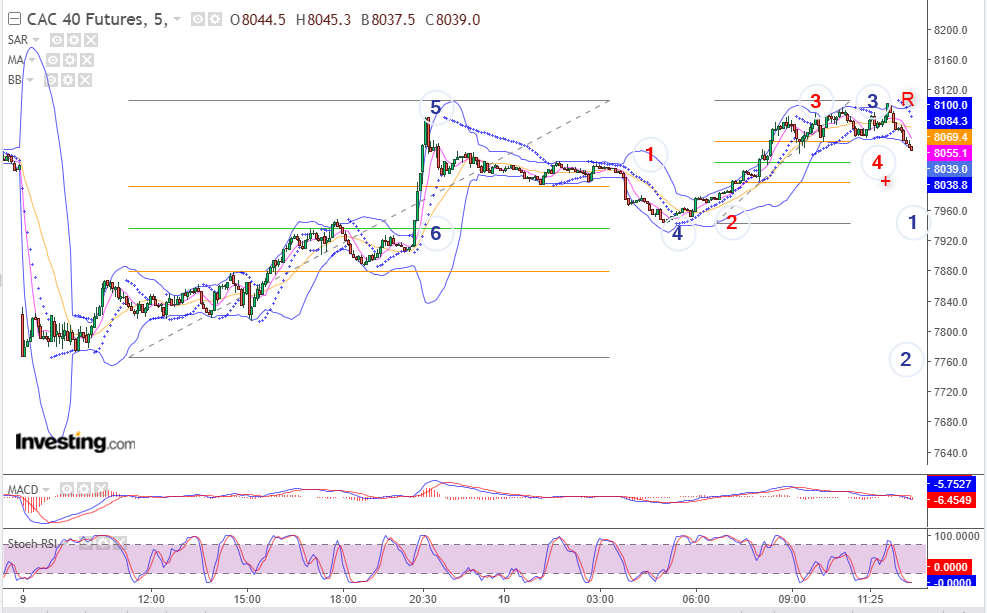Click the 7640.0 price axis label
987x613 pixels.
[950, 453]
